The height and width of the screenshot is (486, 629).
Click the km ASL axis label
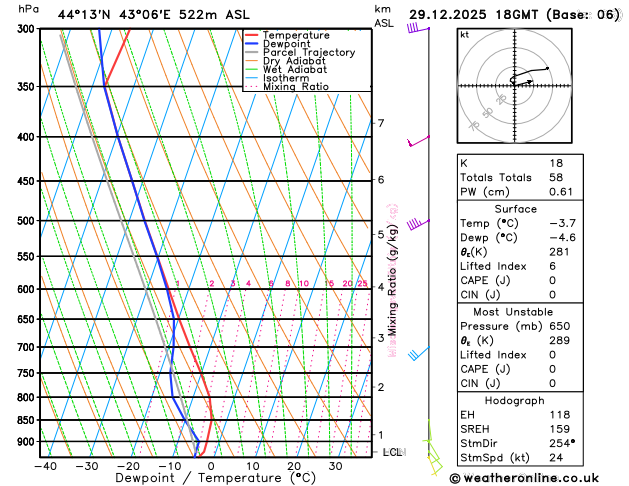click(384, 16)
